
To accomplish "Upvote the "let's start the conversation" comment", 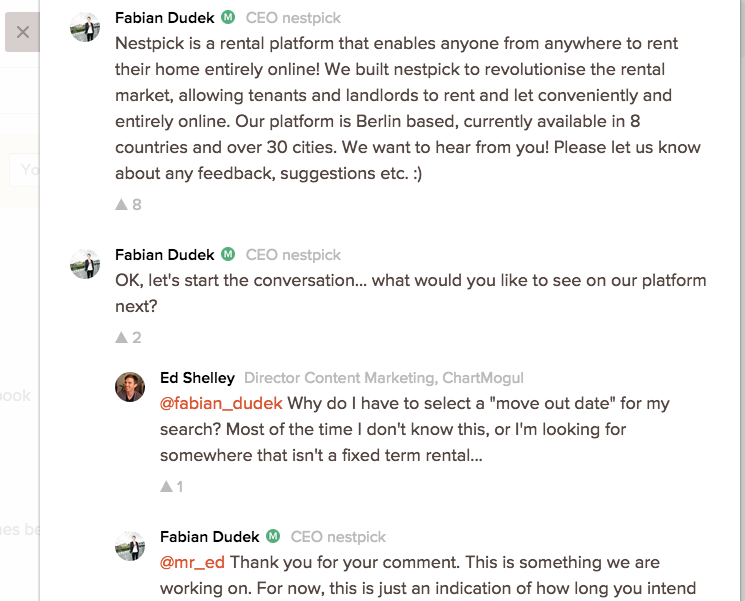I will [122, 337].
